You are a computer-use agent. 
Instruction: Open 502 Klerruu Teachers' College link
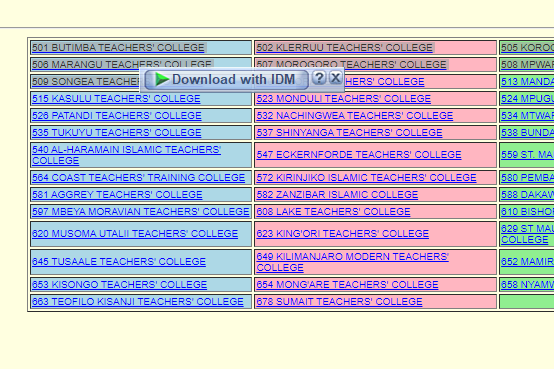pyautogui.click(x=344, y=48)
